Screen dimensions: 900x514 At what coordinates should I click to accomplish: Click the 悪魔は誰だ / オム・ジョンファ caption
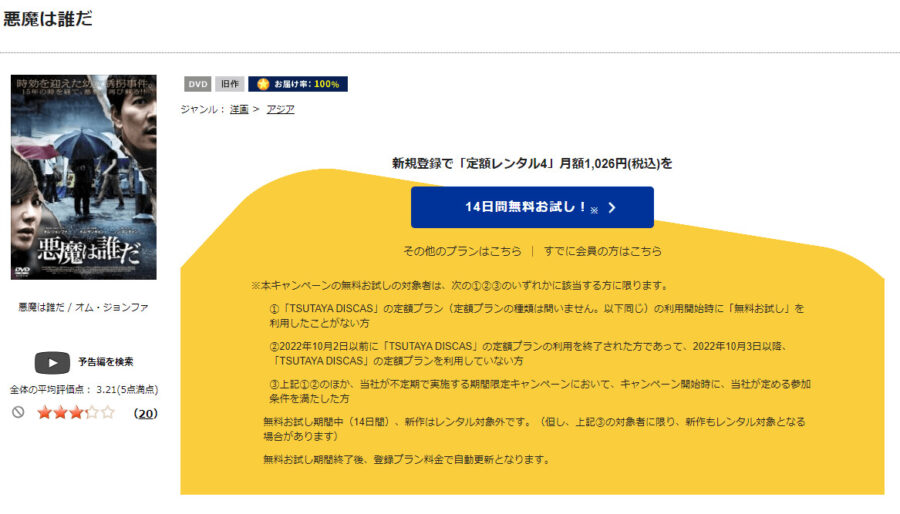coord(83,307)
